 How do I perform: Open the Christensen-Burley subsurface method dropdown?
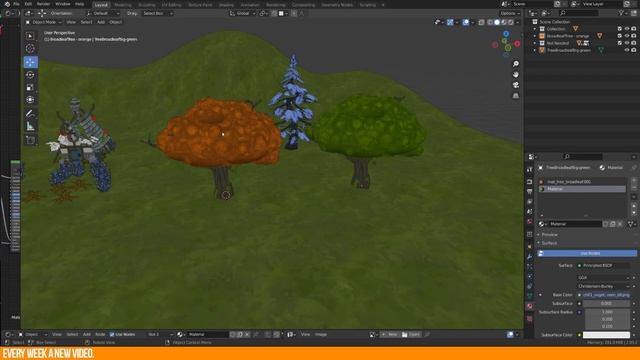[x=604, y=286]
